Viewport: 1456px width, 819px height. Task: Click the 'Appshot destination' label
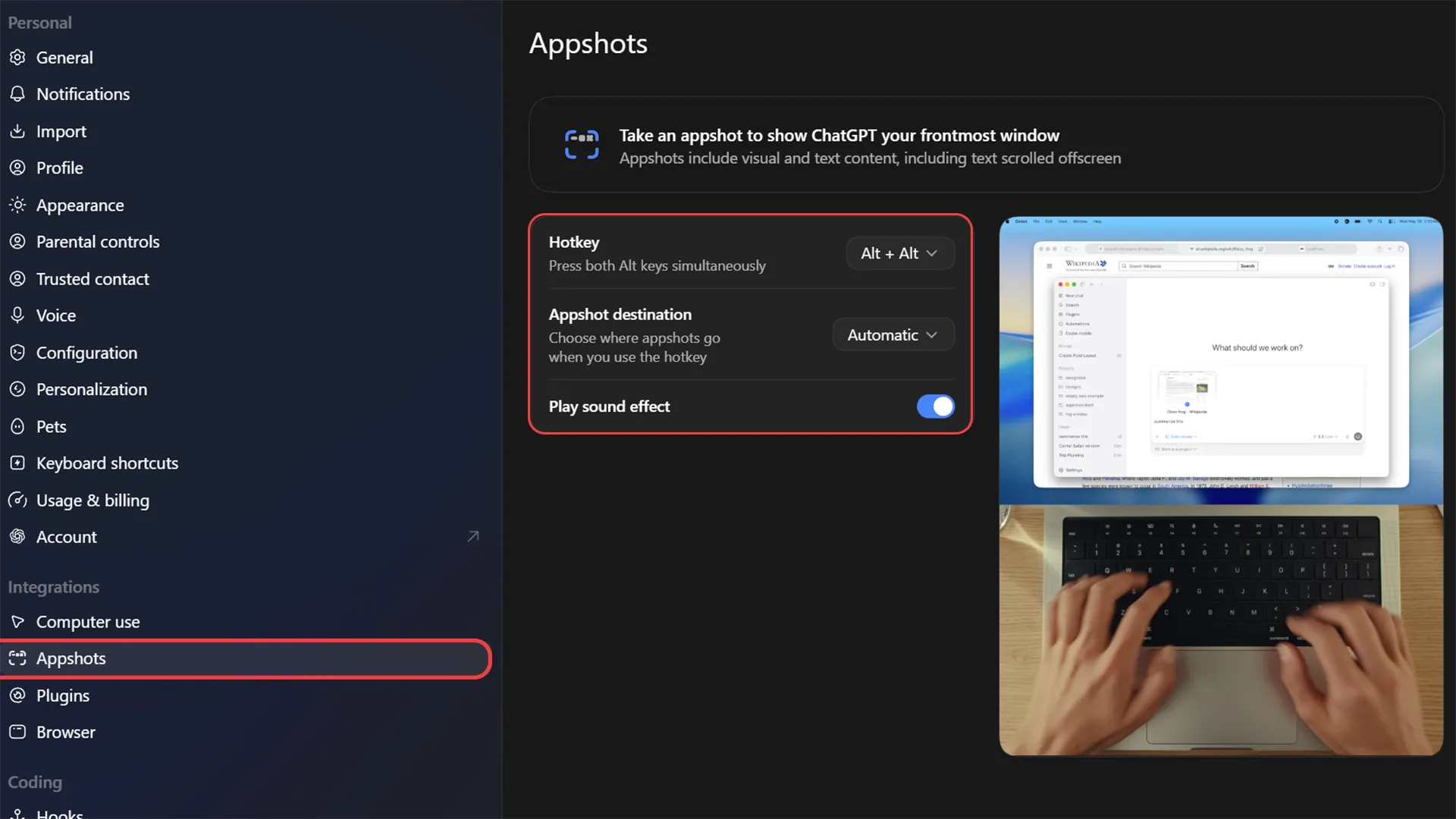[620, 315]
